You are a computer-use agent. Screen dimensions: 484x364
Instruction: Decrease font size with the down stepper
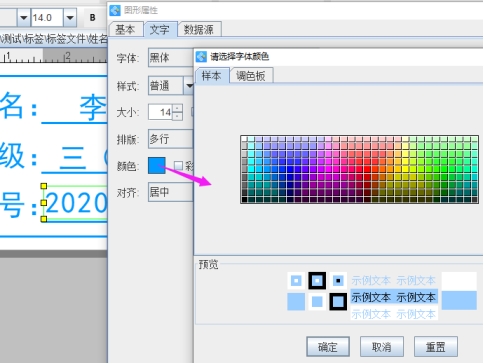click(178, 116)
